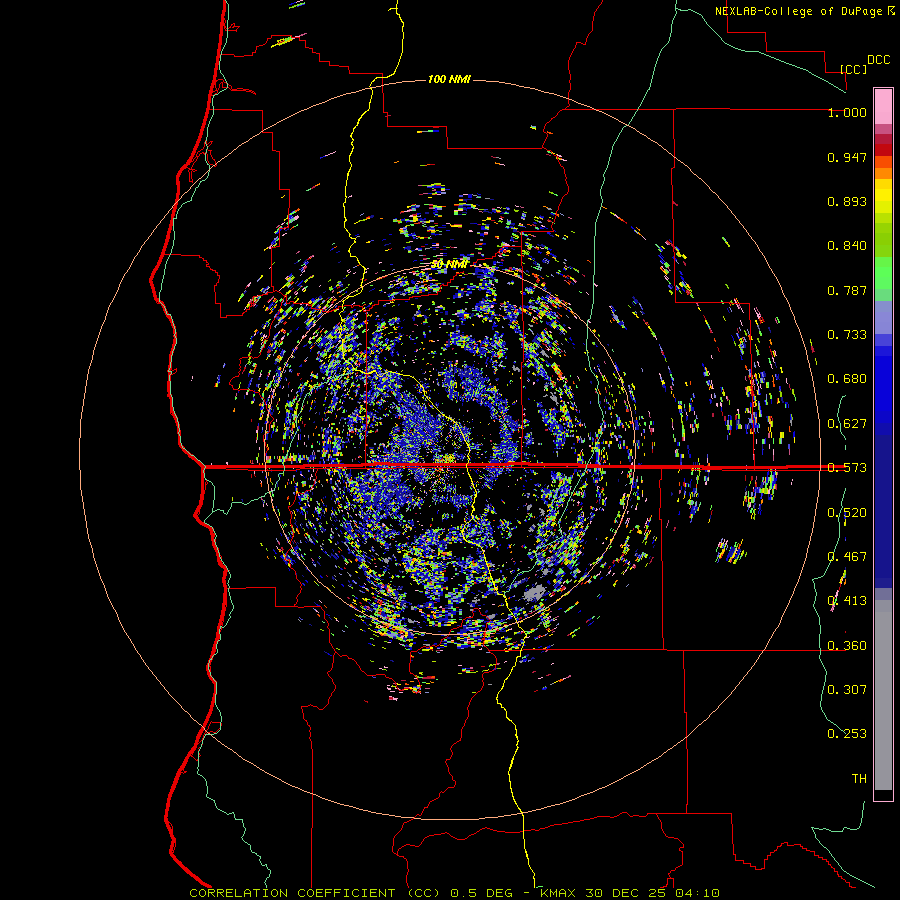900x900 pixels.
Task: Select the 0.253 scale value
Action: [847, 734]
